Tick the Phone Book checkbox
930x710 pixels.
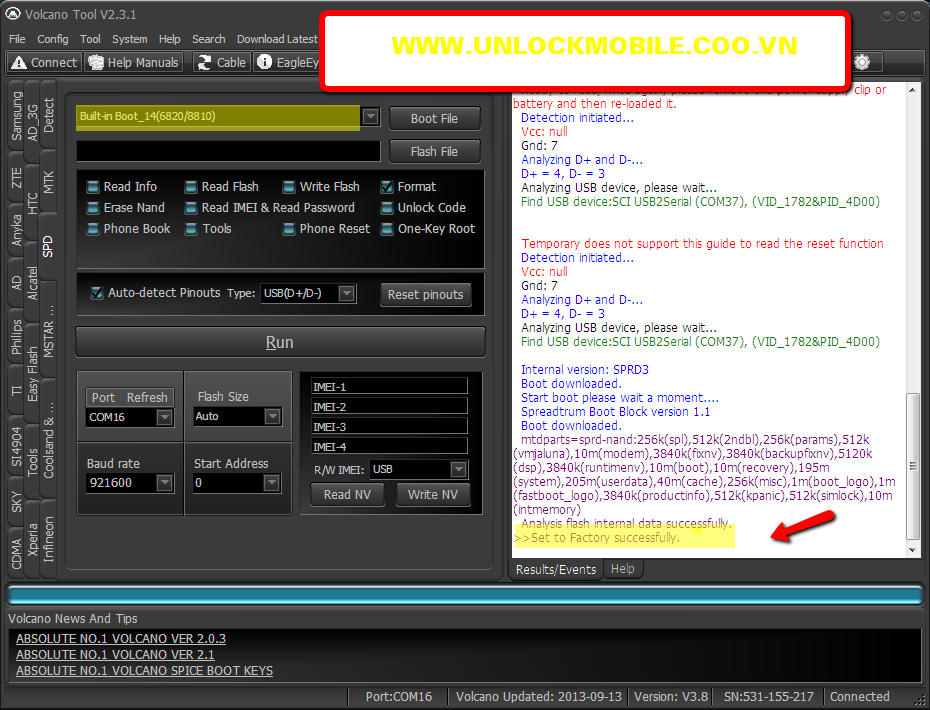pyautogui.click(x=93, y=228)
